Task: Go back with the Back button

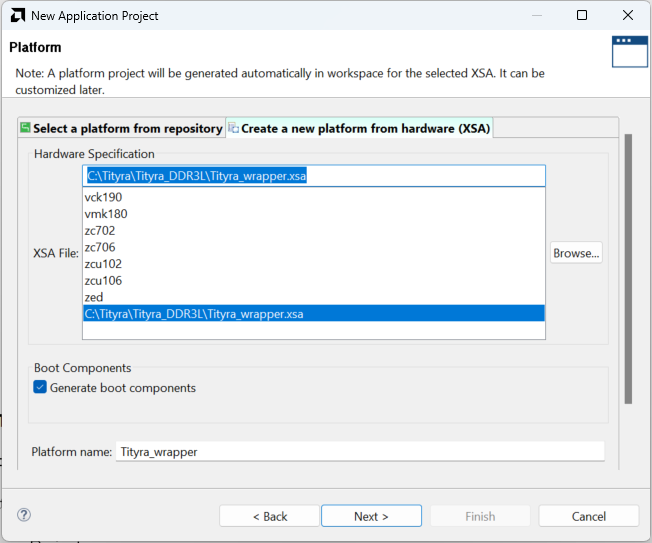Action: pyautogui.click(x=269, y=516)
